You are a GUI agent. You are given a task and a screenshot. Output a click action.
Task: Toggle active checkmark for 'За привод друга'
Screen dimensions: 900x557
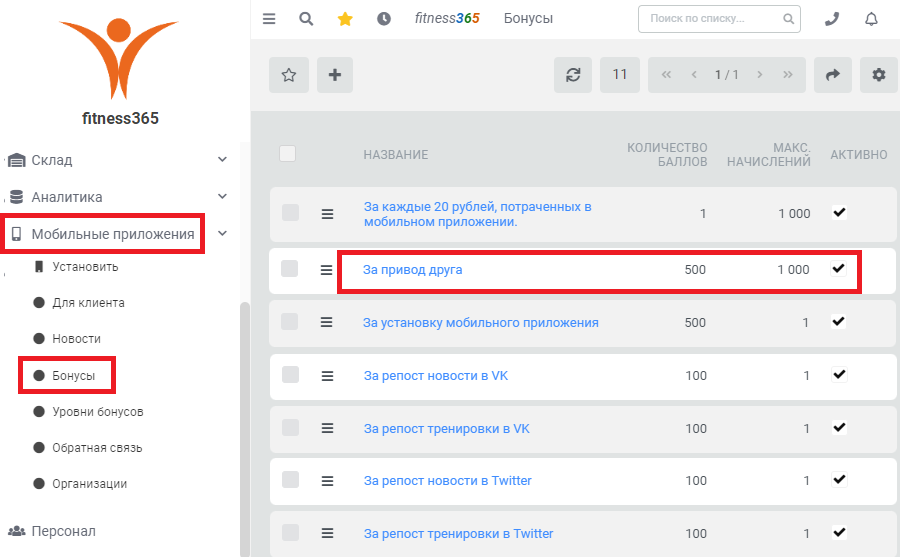[839, 268]
